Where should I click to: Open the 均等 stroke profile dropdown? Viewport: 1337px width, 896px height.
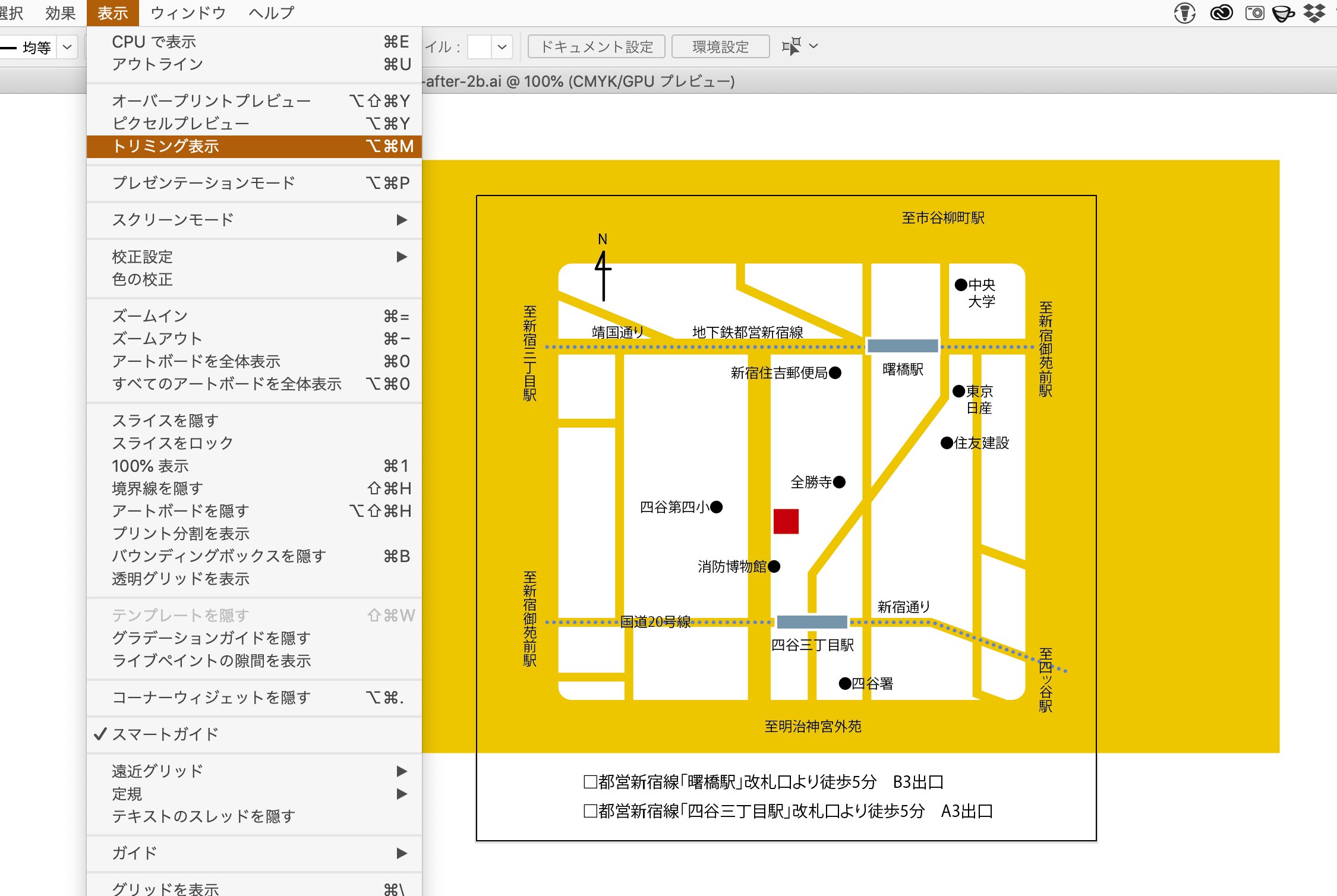[x=67, y=46]
